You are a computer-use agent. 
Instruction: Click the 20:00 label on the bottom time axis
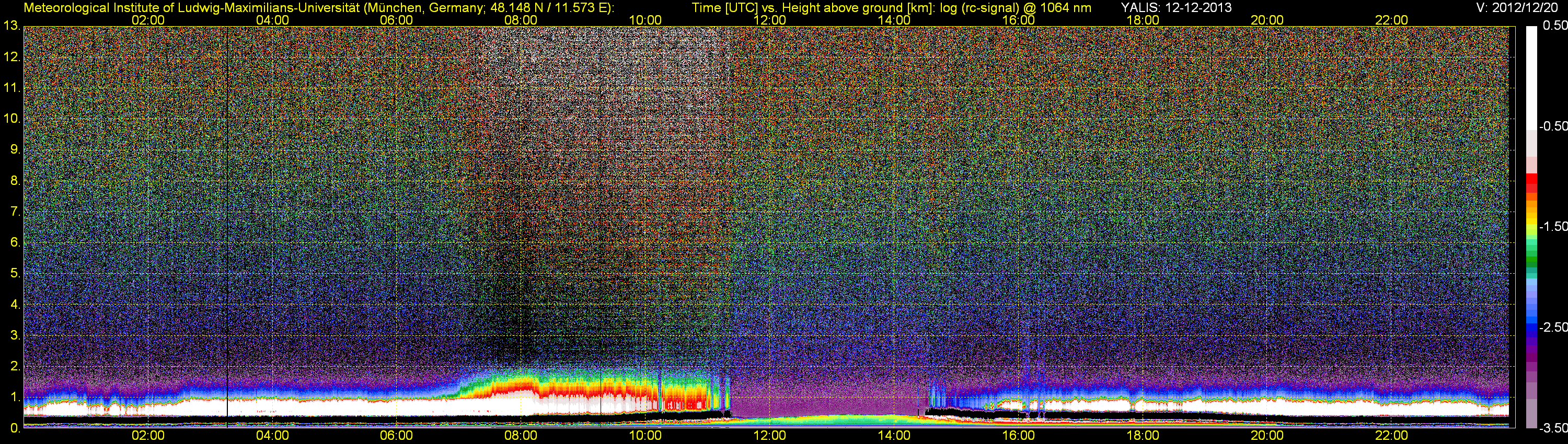tap(1267, 436)
